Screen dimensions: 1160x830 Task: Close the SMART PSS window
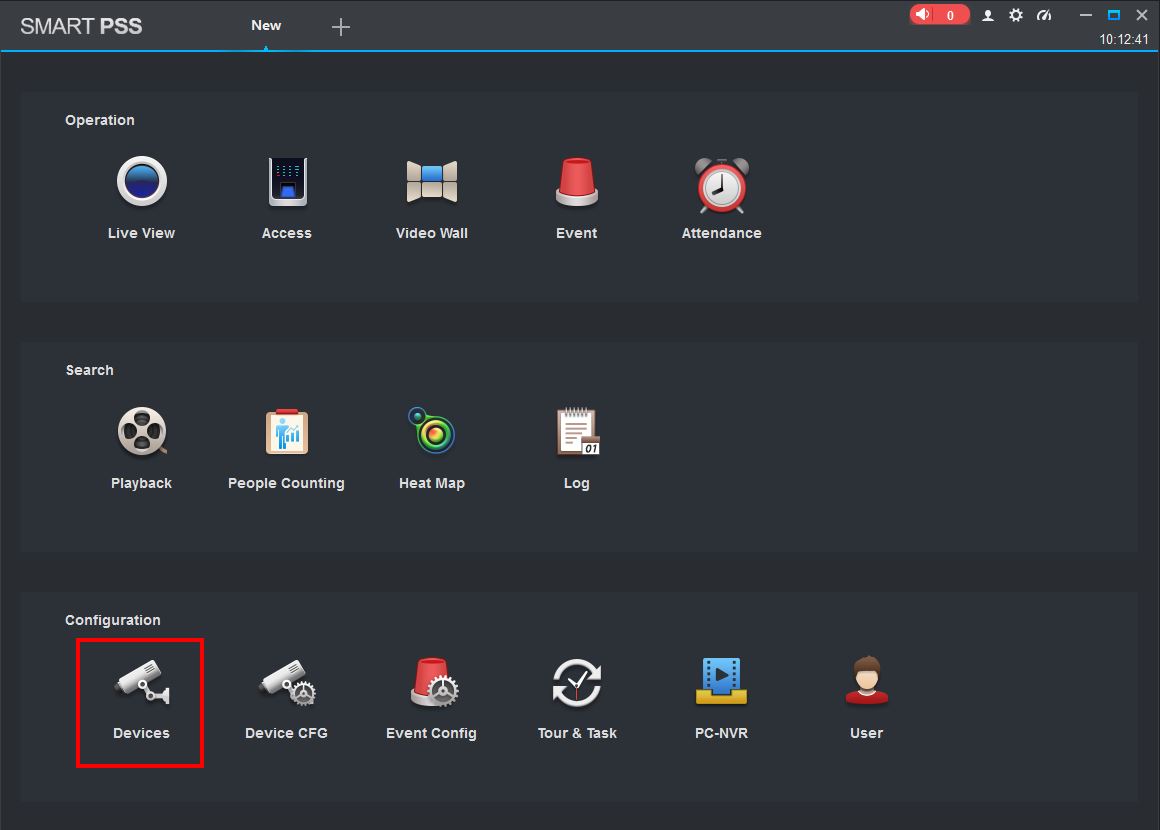pos(1142,15)
